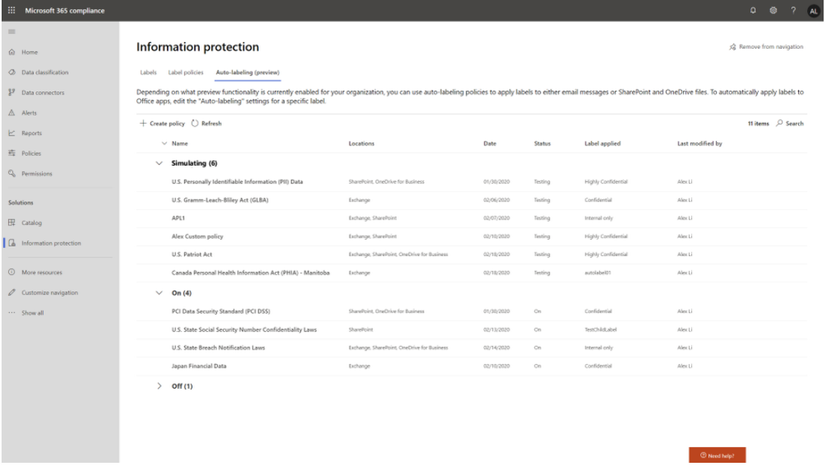Open the AL account avatar

click(x=812, y=10)
